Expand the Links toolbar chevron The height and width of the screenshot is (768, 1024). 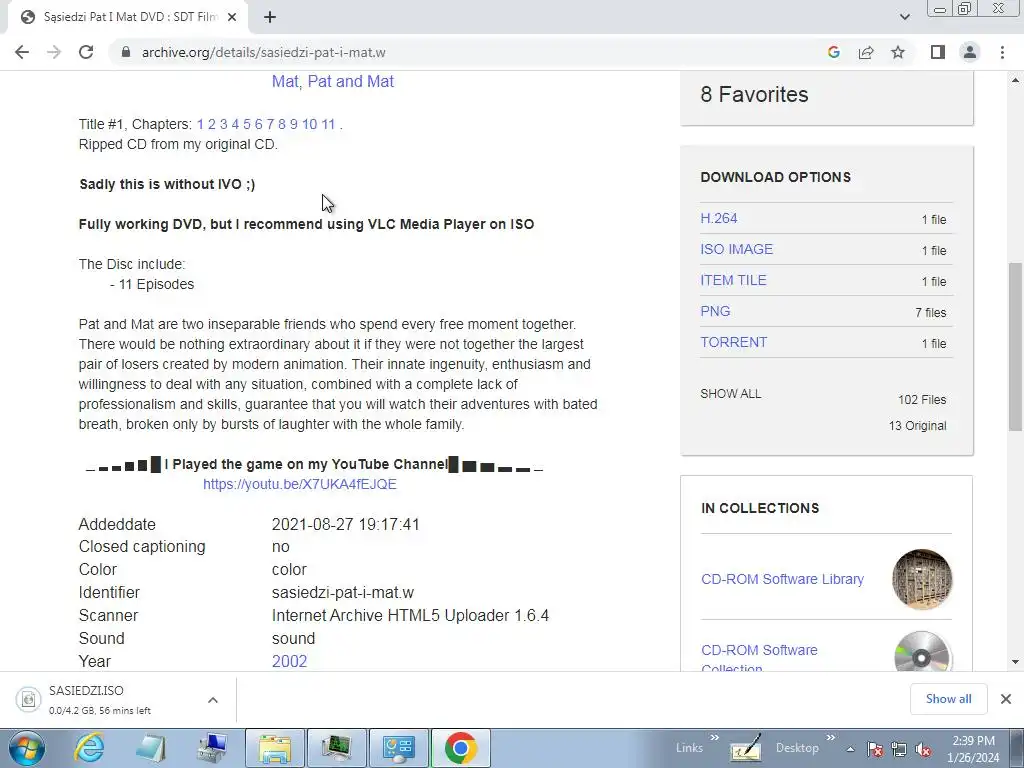(x=714, y=738)
